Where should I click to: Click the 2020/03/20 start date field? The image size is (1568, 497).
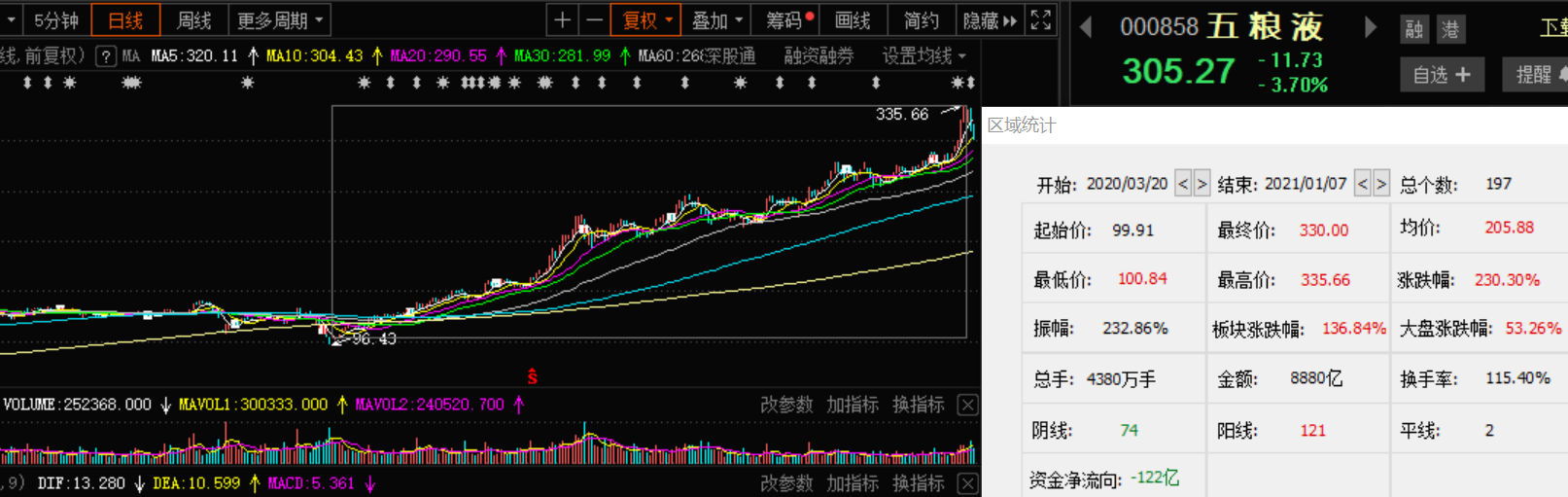(1127, 184)
